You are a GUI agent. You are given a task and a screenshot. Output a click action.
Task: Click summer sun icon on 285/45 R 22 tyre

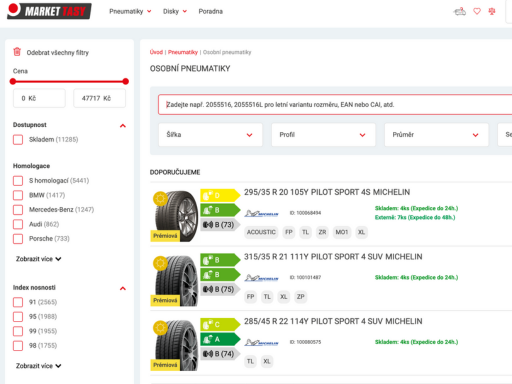tap(160, 328)
